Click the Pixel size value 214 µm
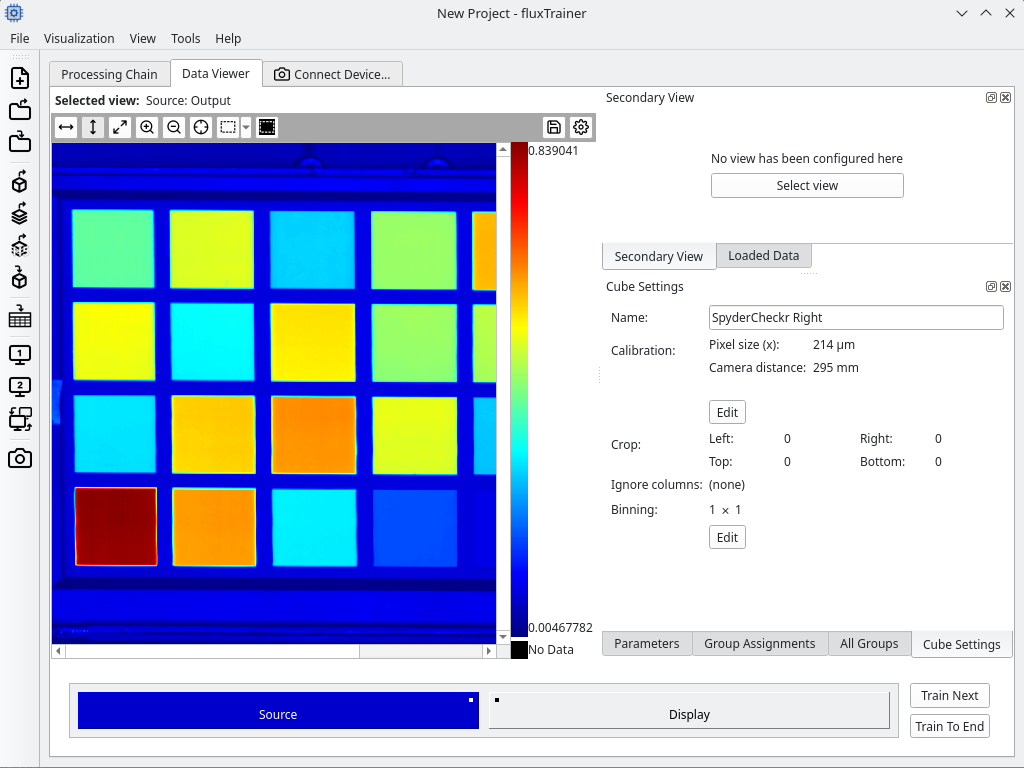This screenshot has height=768, width=1024. (834, 345)
